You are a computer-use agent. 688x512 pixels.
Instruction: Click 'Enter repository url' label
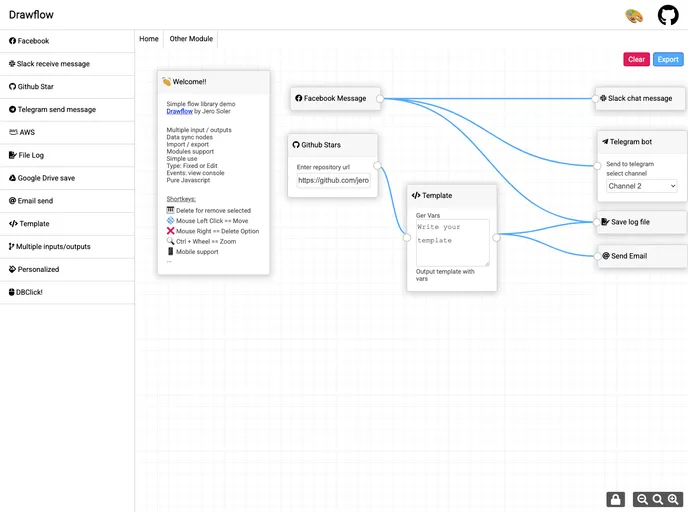[323, 167]
